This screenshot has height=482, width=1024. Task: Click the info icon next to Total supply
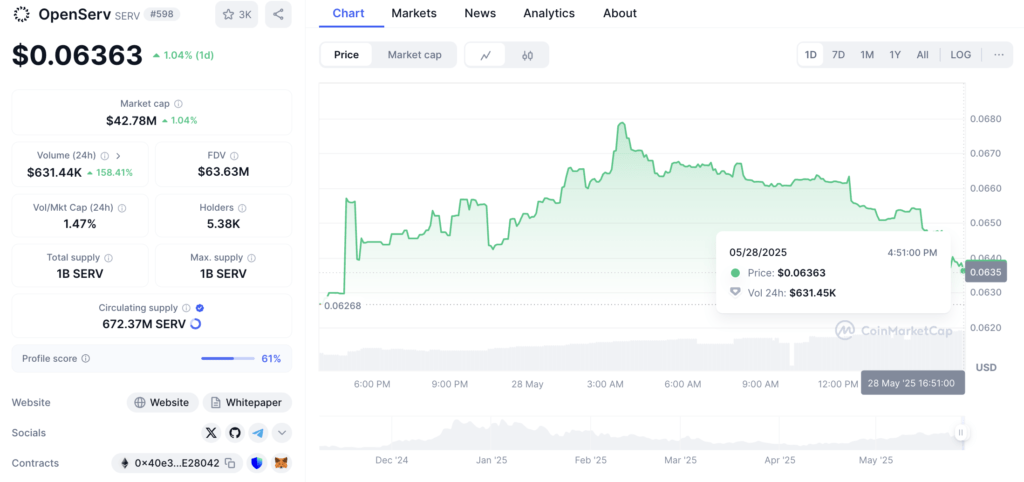point(108,258)
